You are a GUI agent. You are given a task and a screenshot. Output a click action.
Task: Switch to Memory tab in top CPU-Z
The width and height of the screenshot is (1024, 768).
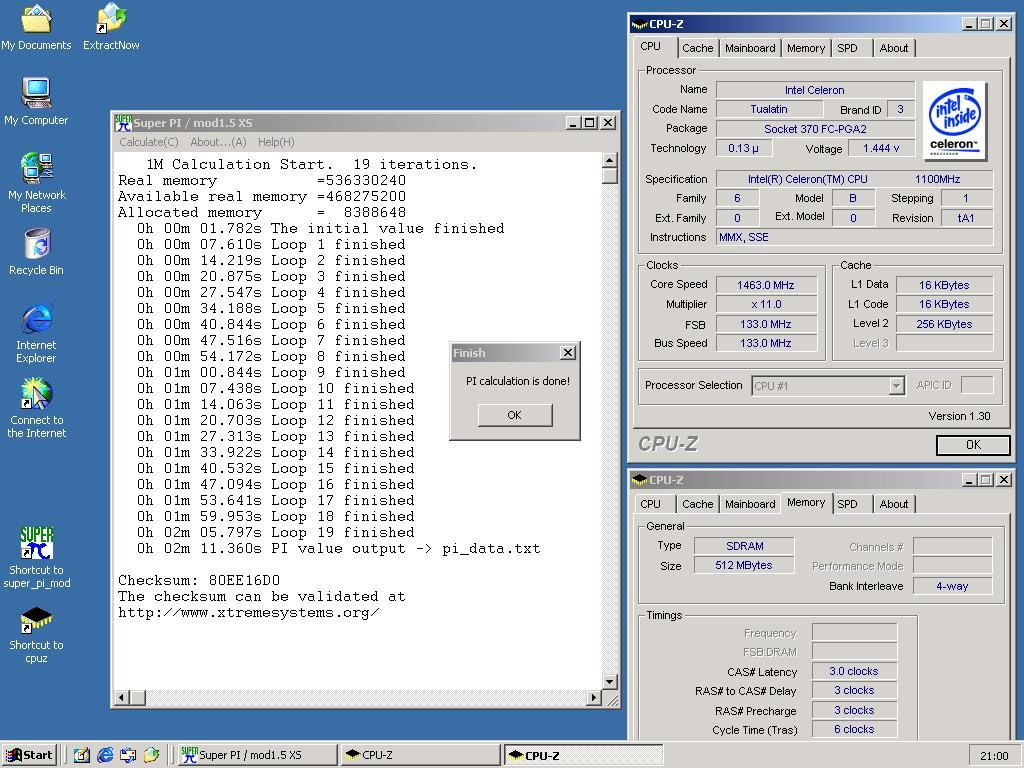point(806,48)
